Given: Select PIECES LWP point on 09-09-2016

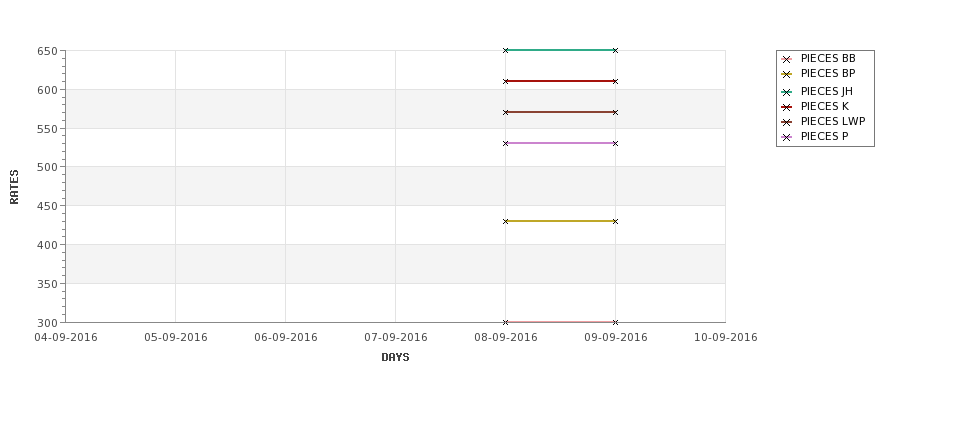Looking at the screenshot, I should point(616,113).
